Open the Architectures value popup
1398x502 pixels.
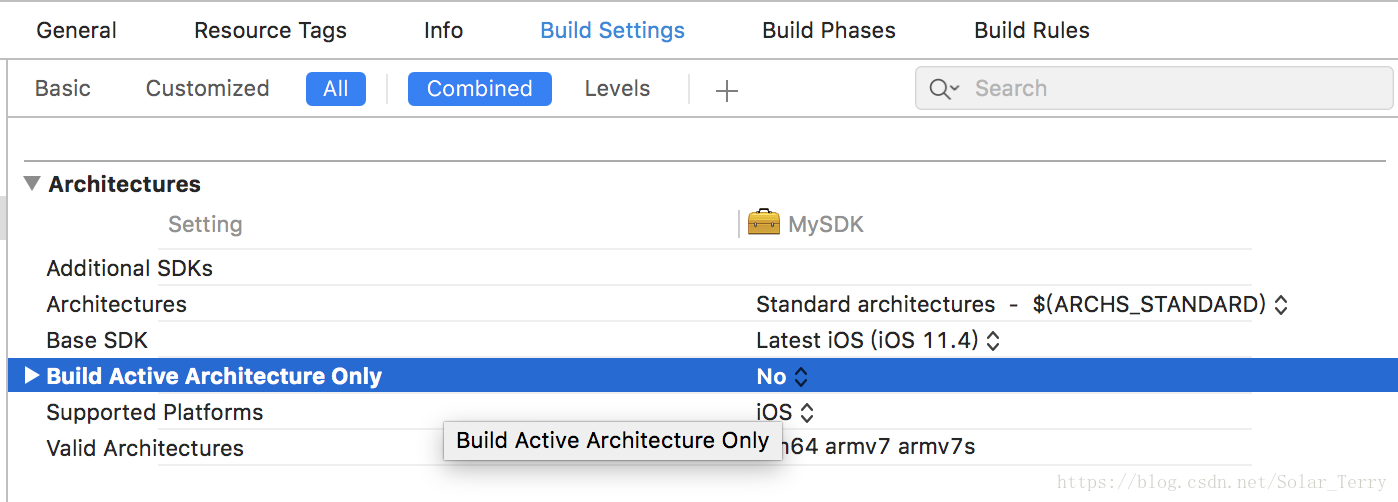pos(1022,304)
